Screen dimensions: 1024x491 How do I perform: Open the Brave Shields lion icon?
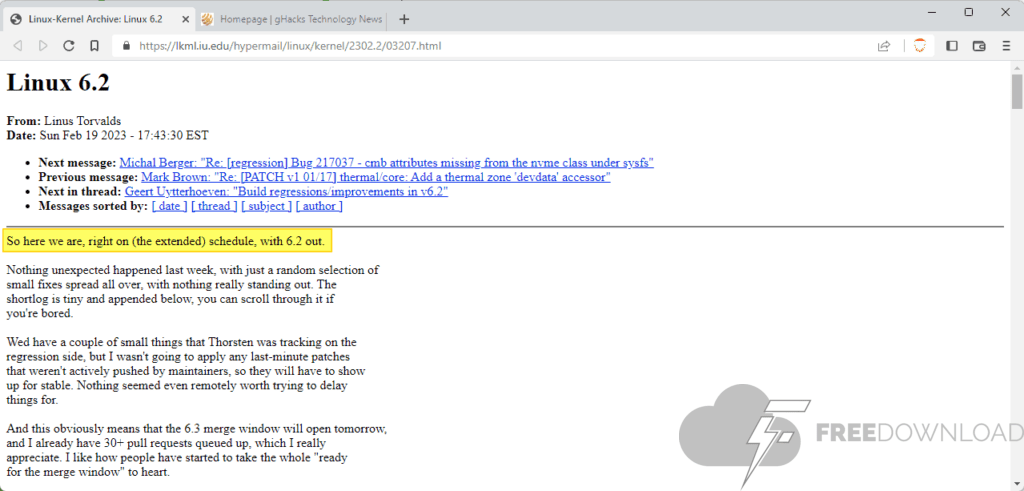tap(919, 46)
